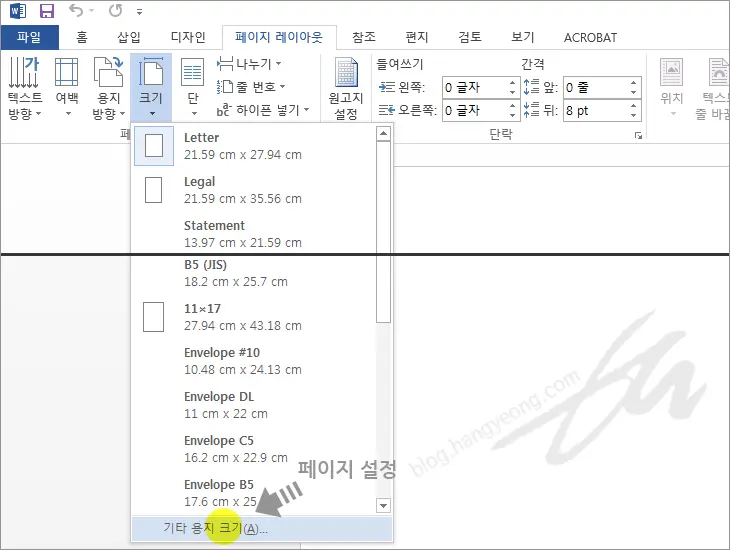
Task: Choose Envelope #10 size
Action: coord(254,361)
